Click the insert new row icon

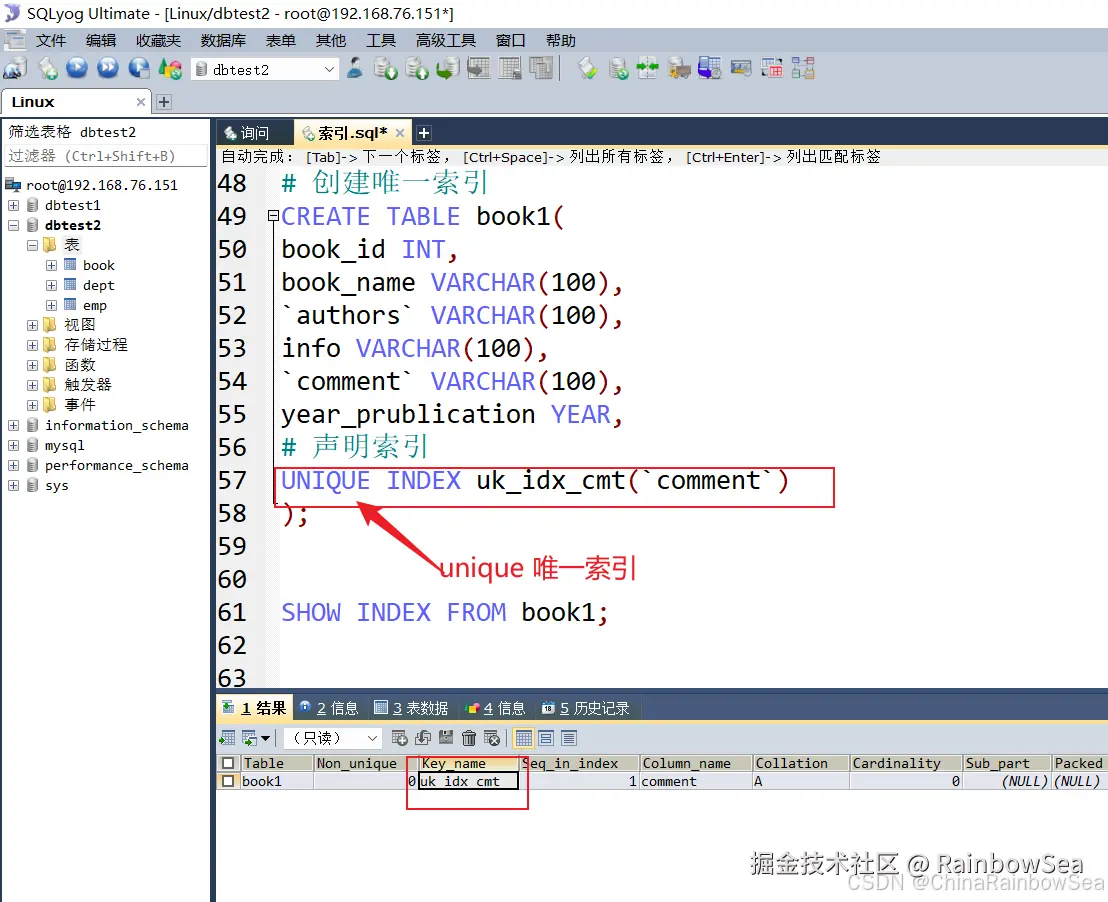click(399, 738)
